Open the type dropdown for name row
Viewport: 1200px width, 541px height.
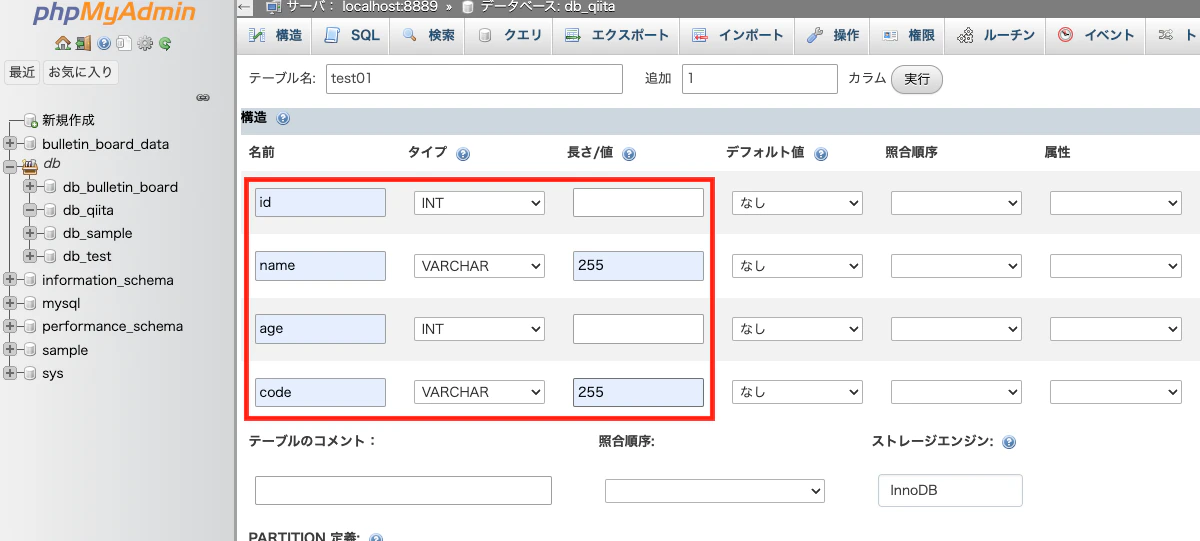tap(479, 266)
